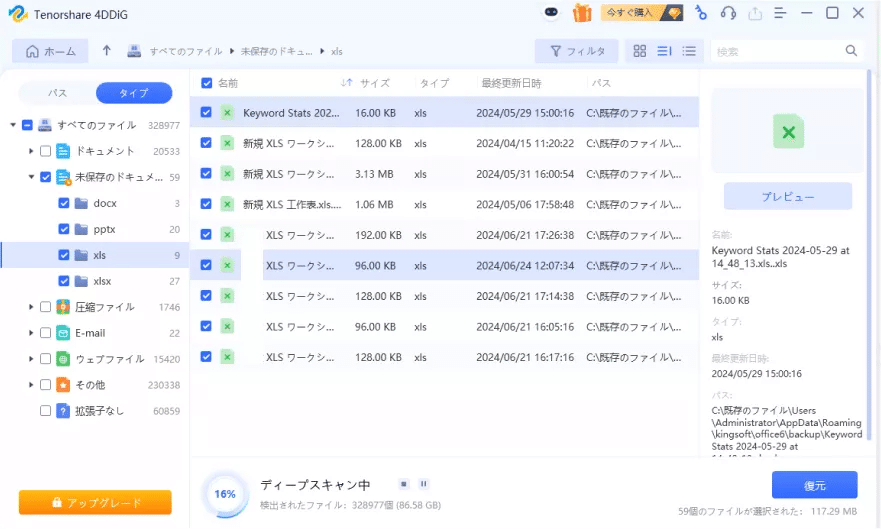Uncheck the 192.00 KB file checkbox

click(206, 234)
